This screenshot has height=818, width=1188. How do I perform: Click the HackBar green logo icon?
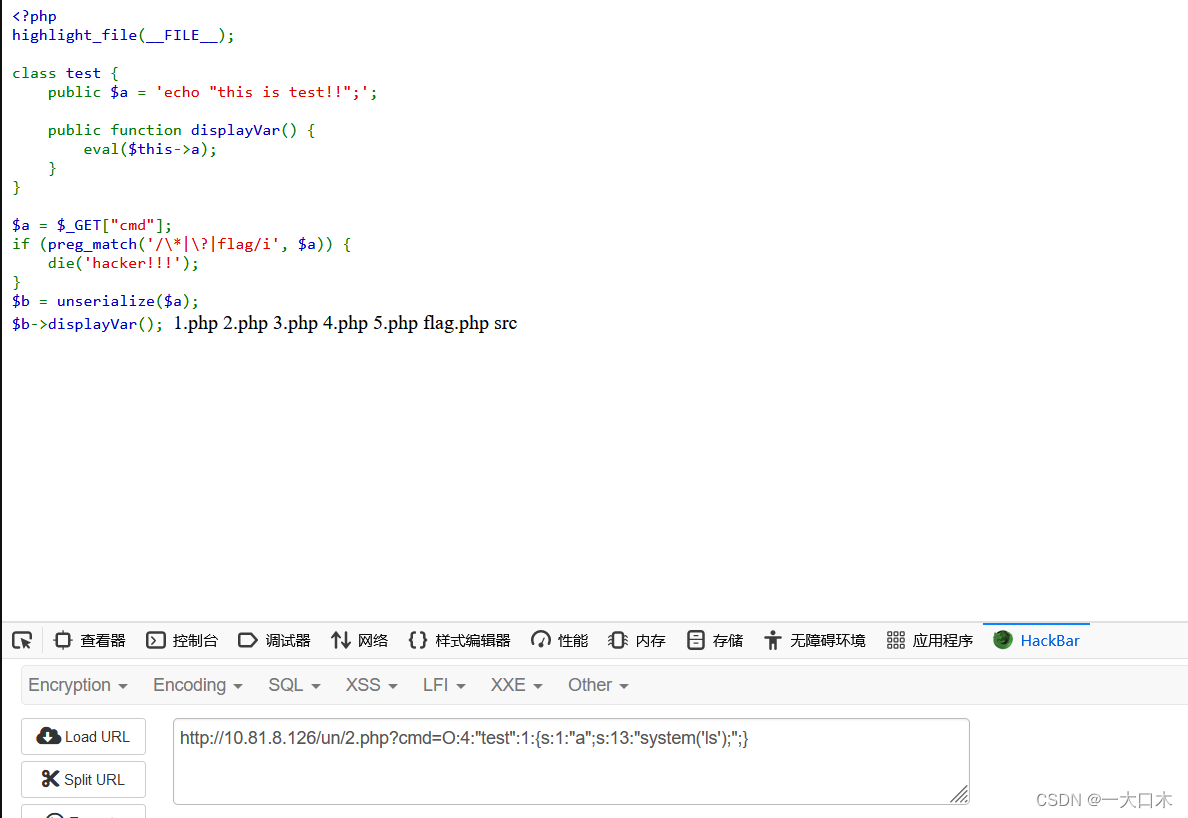[x=1002, y=640]
